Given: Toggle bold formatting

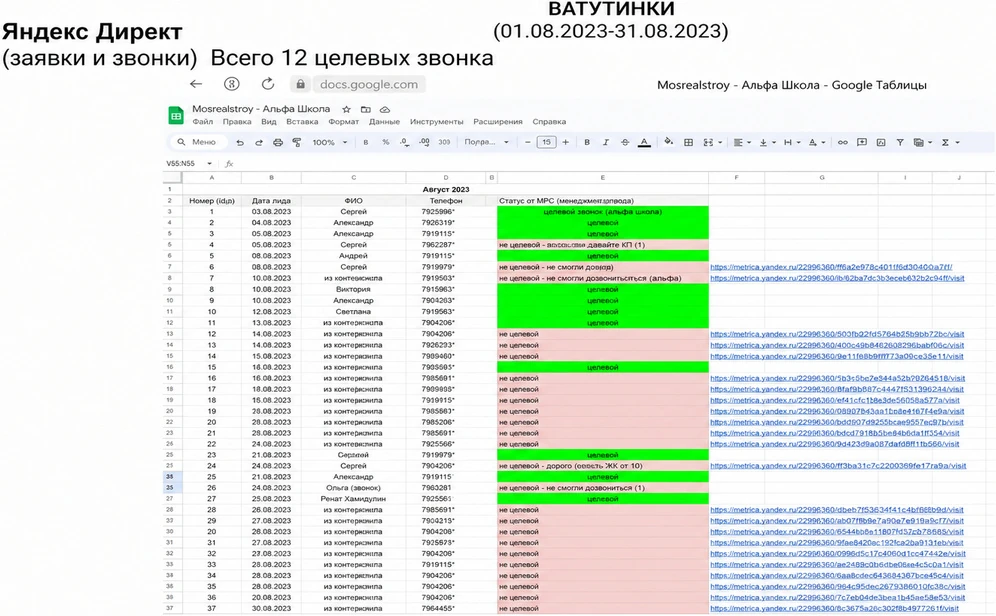Looking at the screenshot, I should point(587,142).
